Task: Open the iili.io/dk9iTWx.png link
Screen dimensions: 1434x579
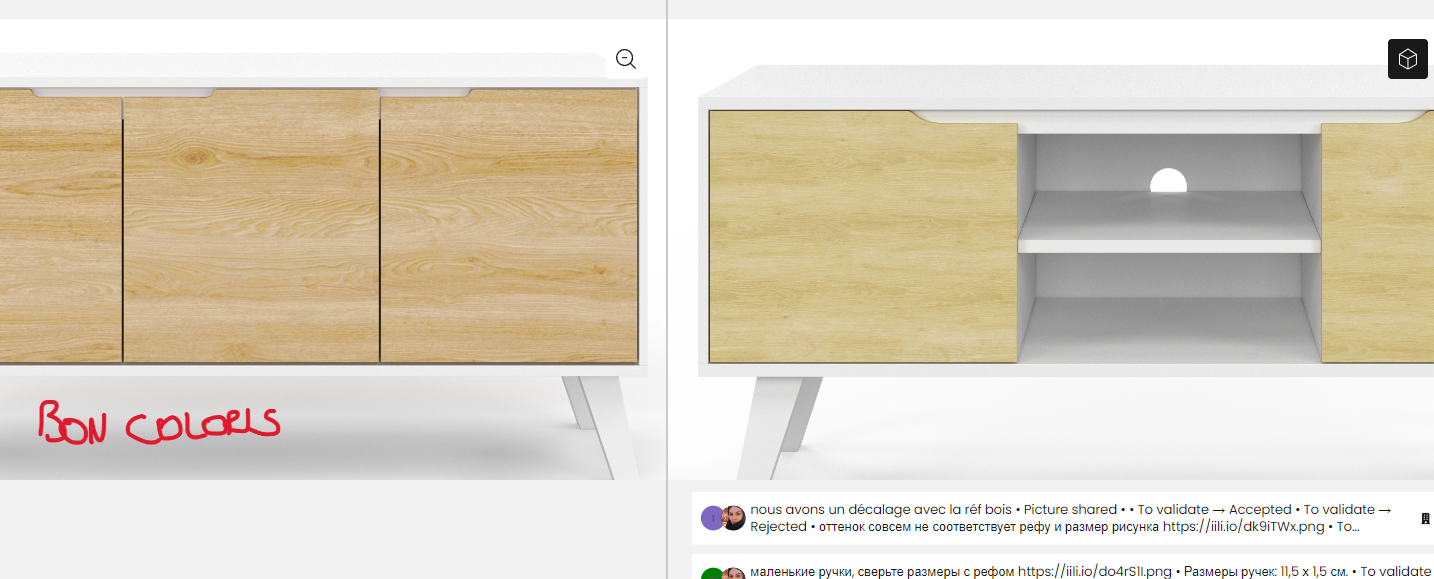Action: point(1243,526)
